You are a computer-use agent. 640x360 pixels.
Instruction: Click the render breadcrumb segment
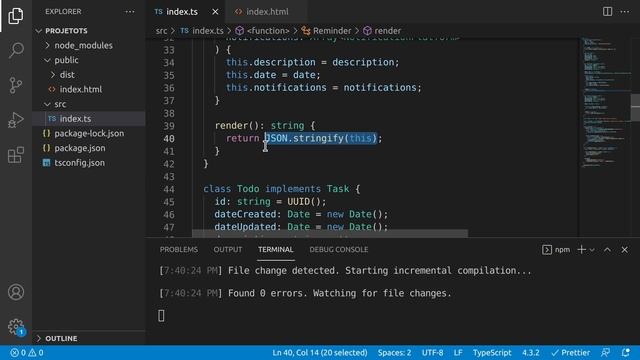382,31
